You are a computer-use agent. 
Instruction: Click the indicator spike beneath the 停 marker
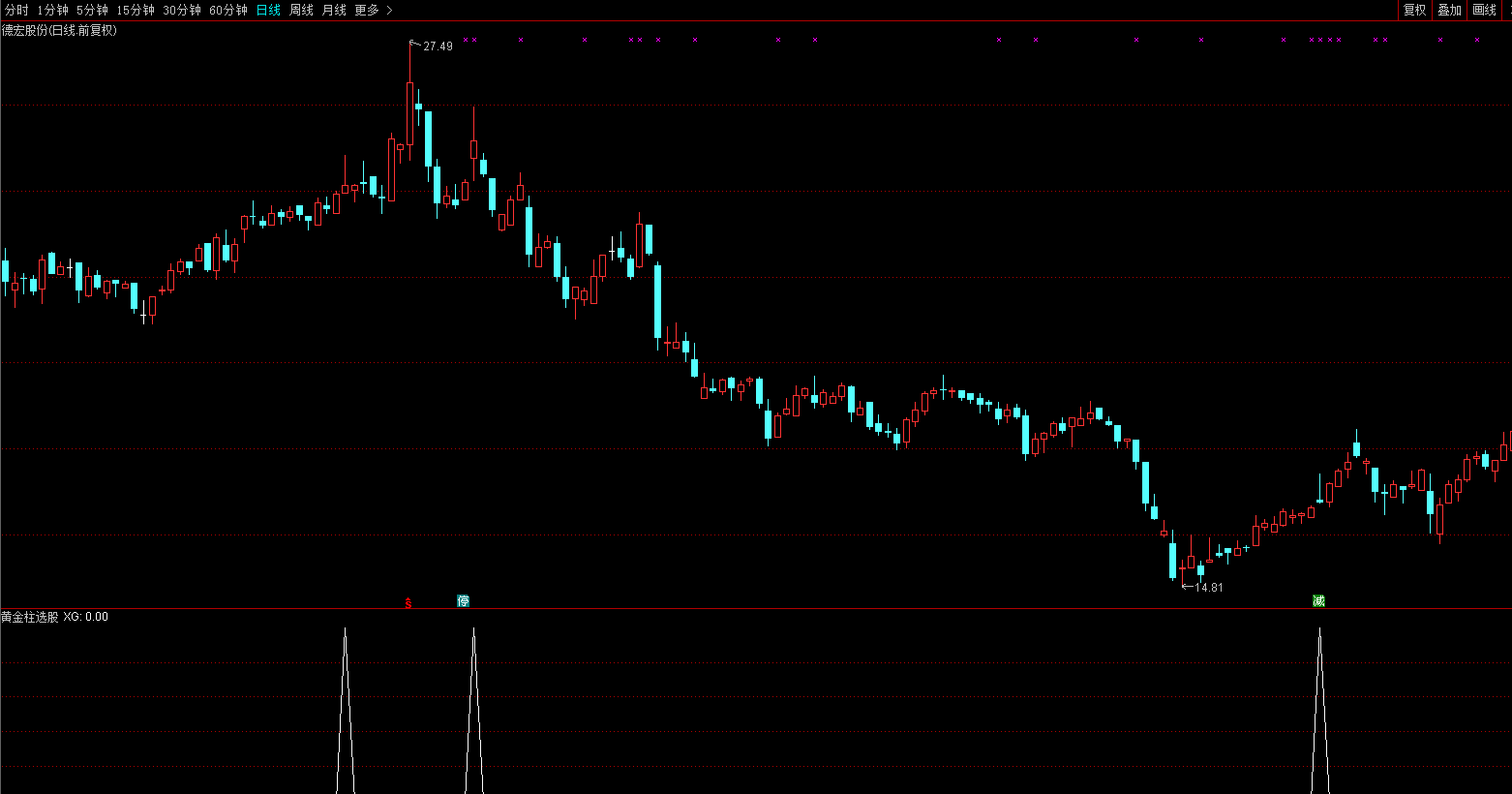[473, 711]
